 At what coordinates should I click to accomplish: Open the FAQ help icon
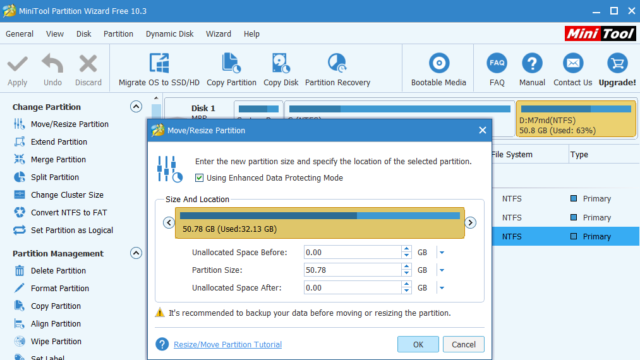pos(497,69)
